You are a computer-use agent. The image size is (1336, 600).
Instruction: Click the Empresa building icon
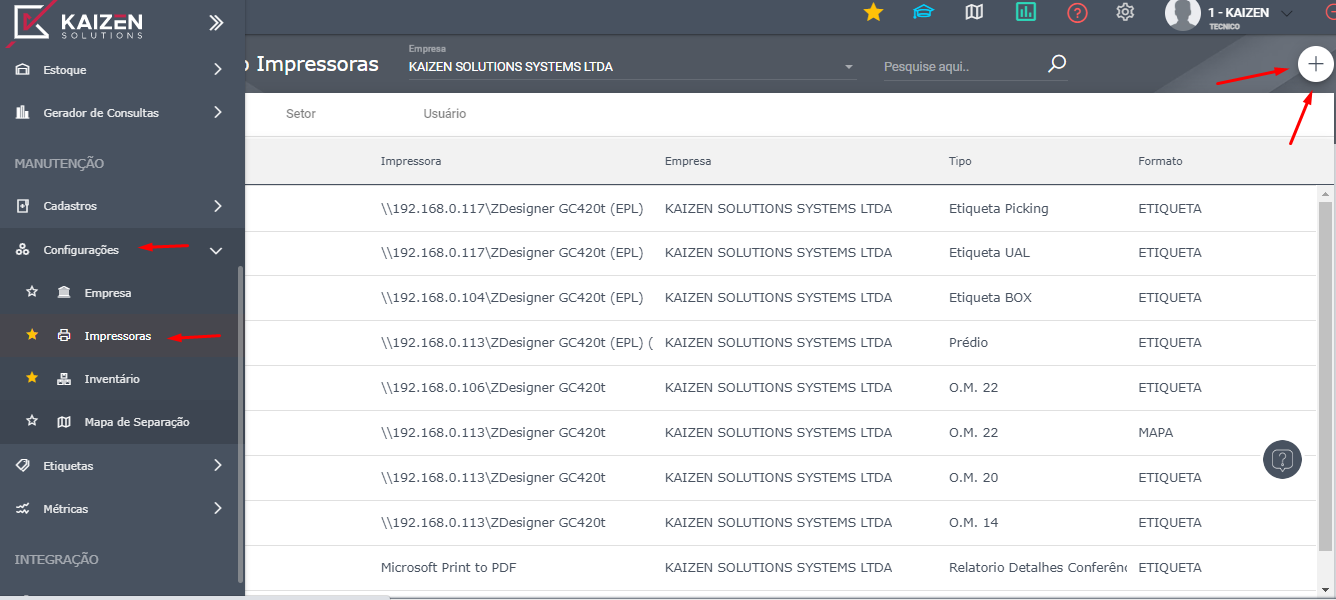tap(64, 293)
